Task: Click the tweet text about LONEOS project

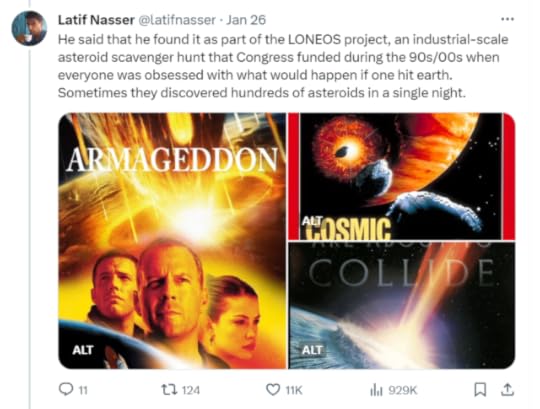Action: pyautogui.click(x=283, y=66)
